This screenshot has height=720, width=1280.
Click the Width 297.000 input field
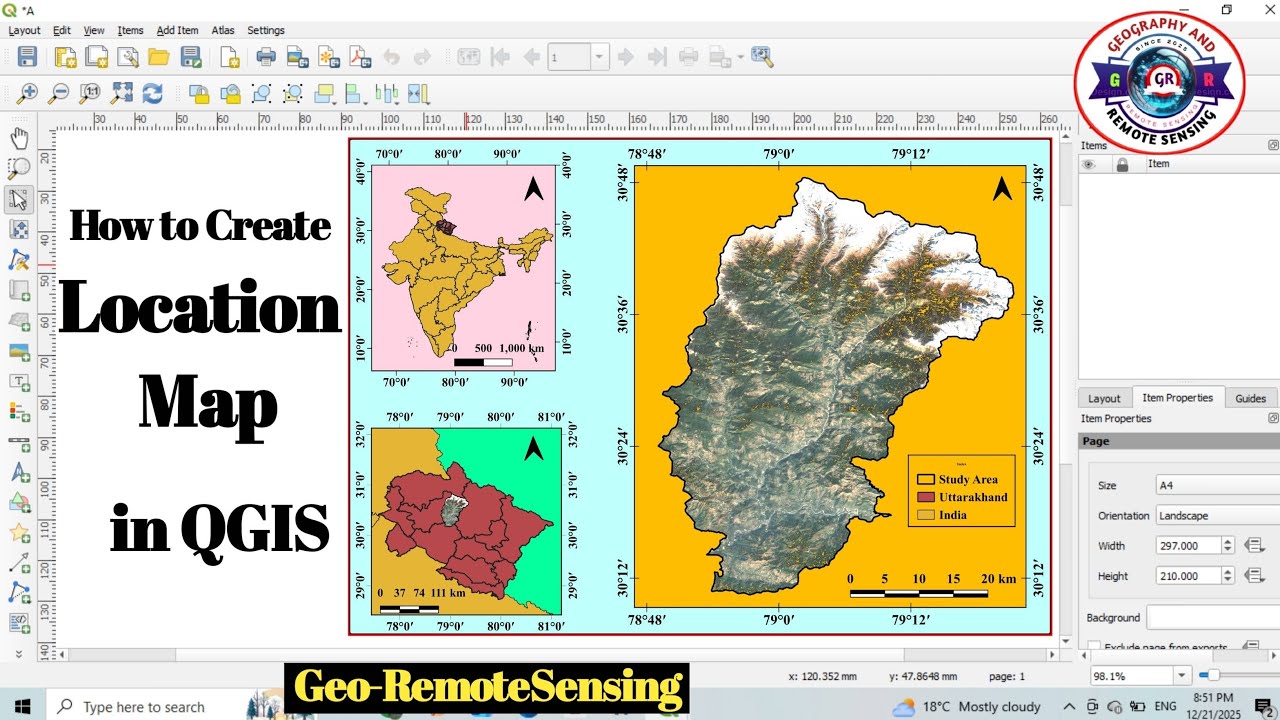coord(1188,546)
